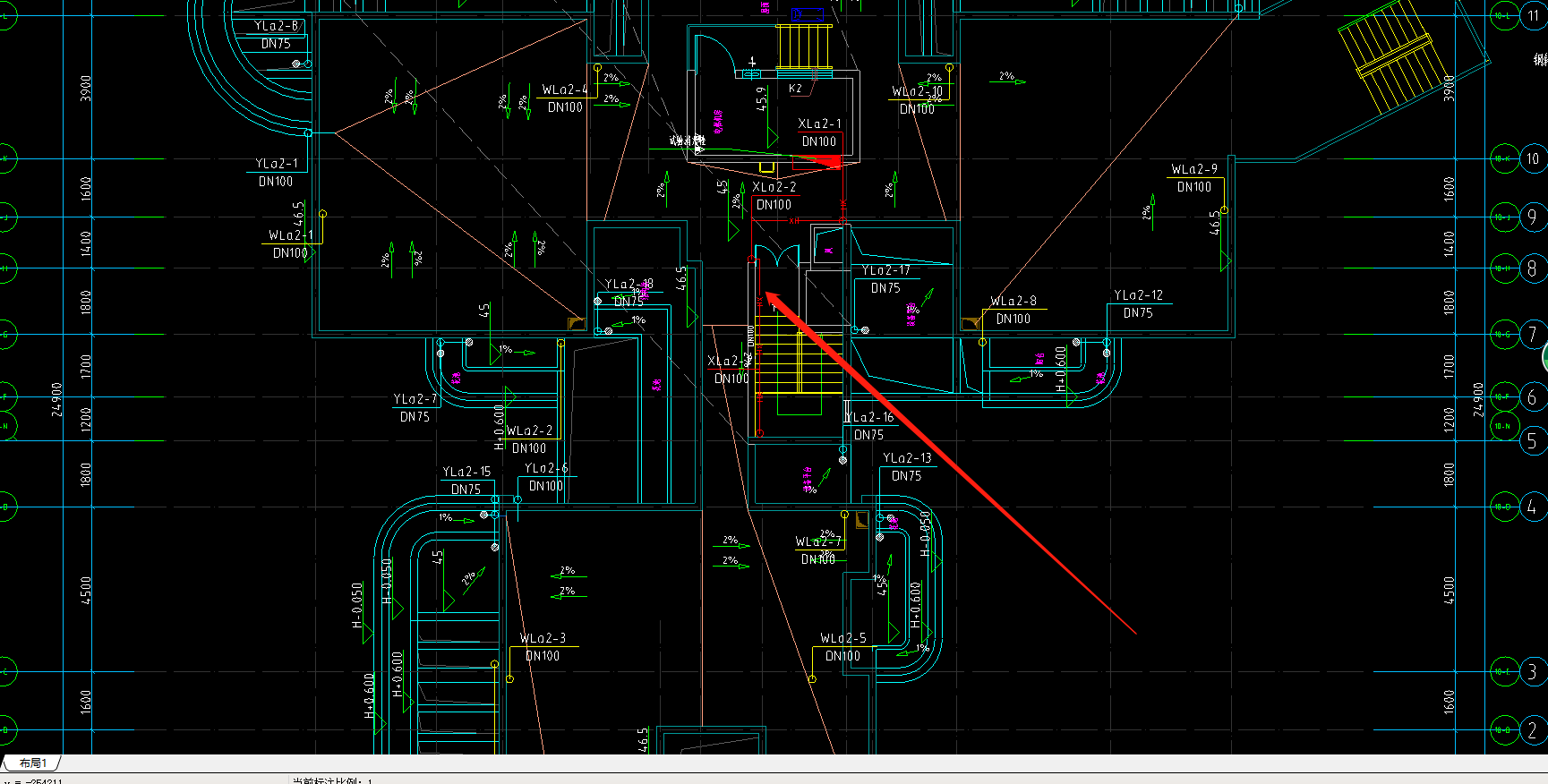The image size is (1548, 784).
Task: Select the YLa2-16 pipe label
Action: pos(869,417)
